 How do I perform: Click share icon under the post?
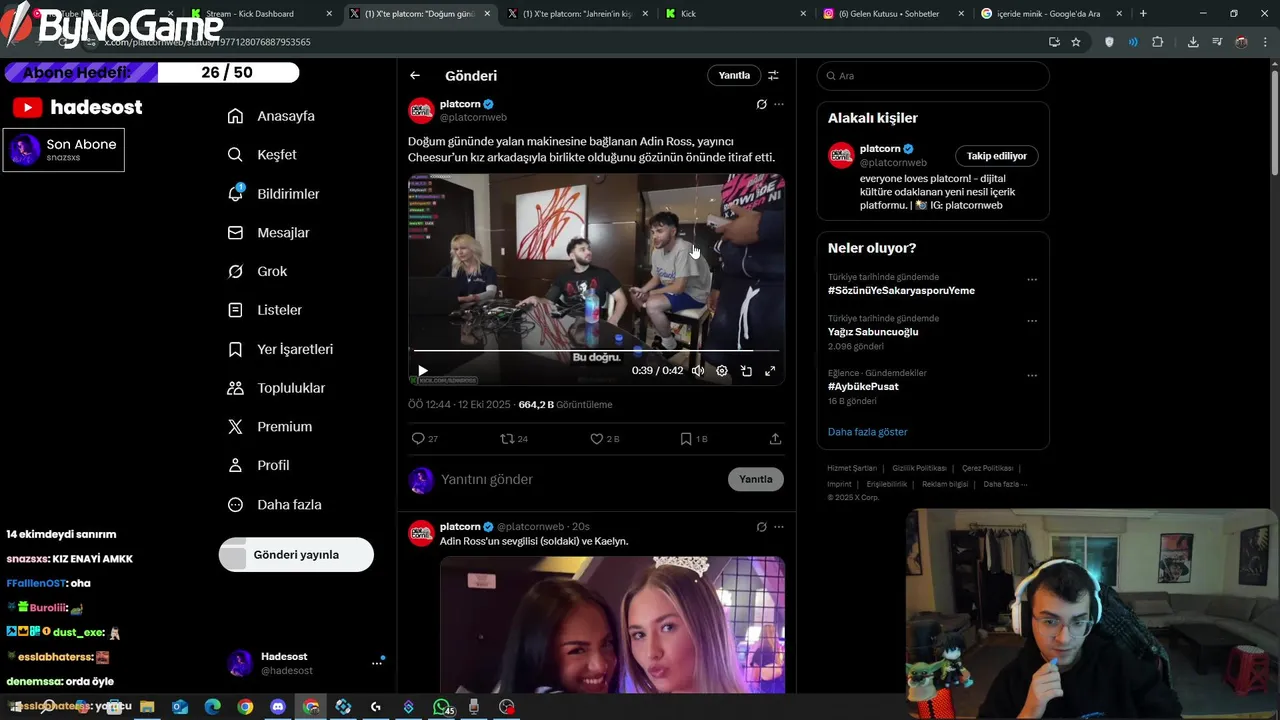point(775,439)
